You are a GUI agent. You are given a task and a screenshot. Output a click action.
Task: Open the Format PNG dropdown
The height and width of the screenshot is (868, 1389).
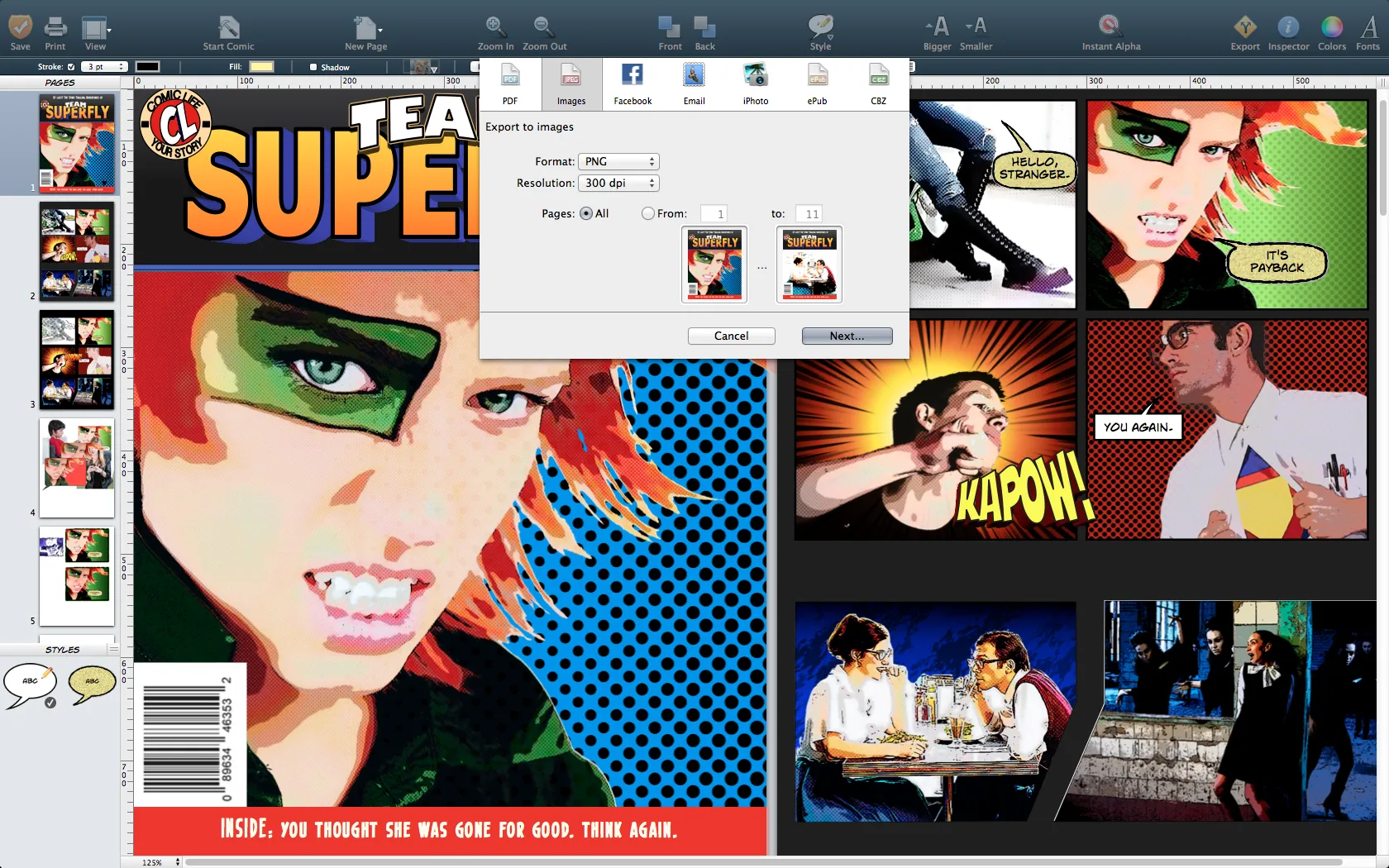pyautogui.click(x=618, y=161)
